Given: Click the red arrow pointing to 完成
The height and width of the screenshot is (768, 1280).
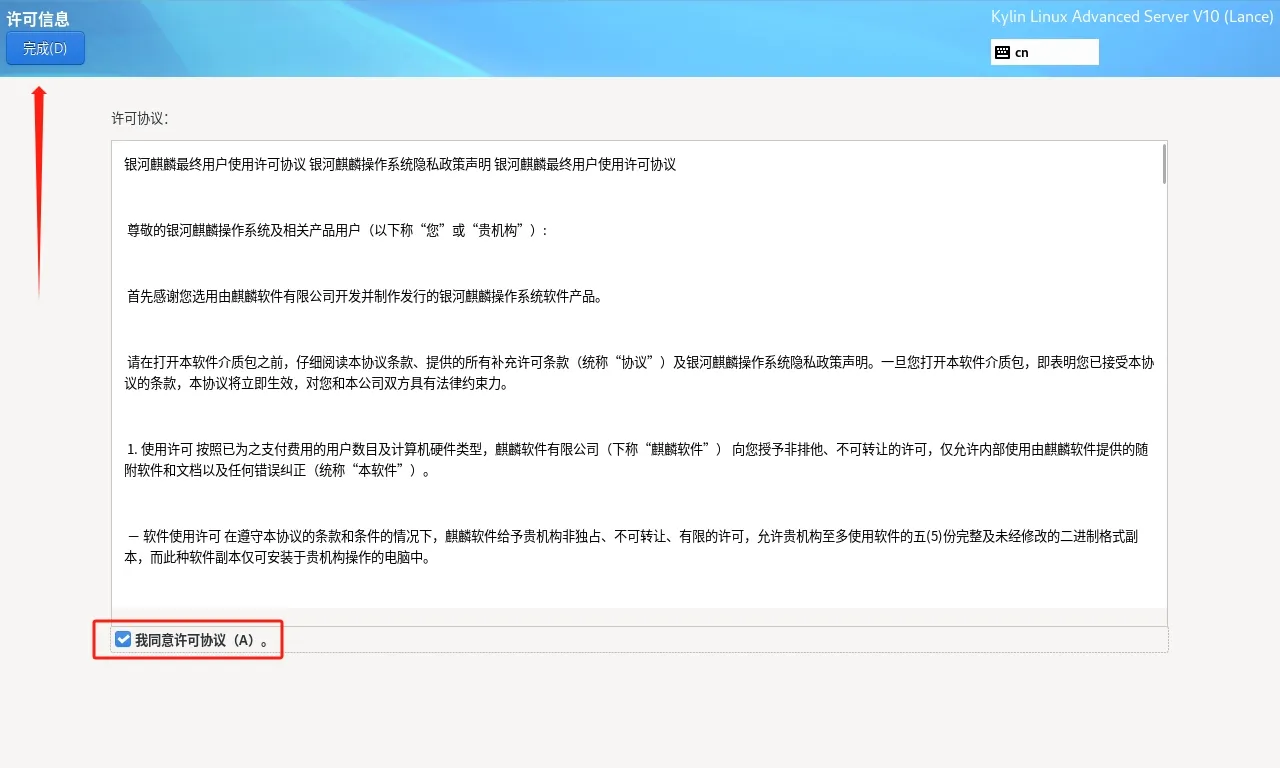Looking at the screenshot, I should pos(39,190).
